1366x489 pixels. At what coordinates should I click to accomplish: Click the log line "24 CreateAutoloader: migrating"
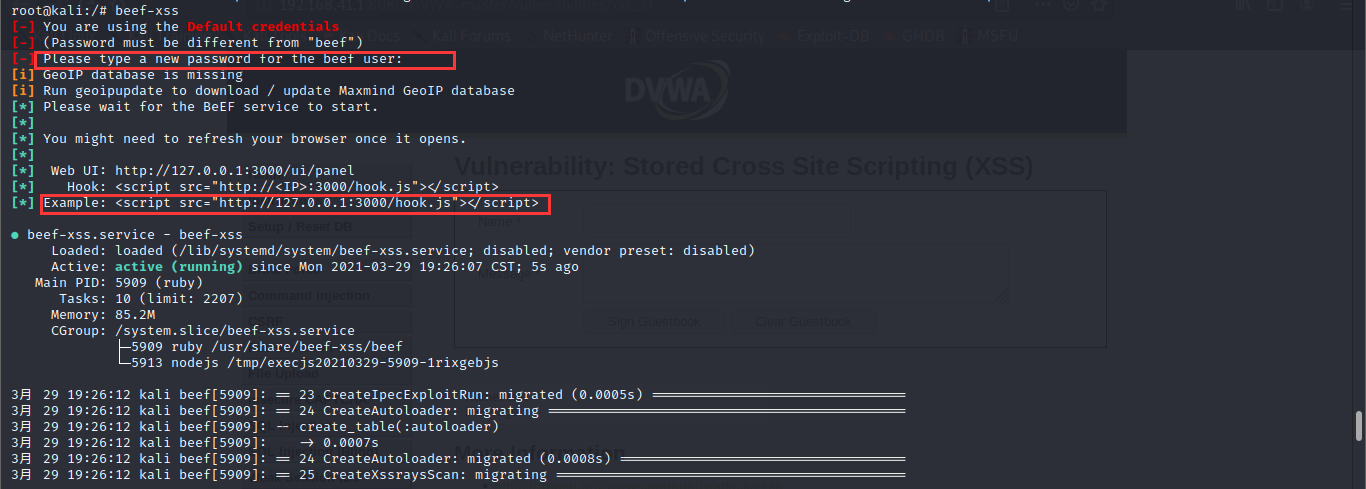pyautogui.click(x=458, y=411)
